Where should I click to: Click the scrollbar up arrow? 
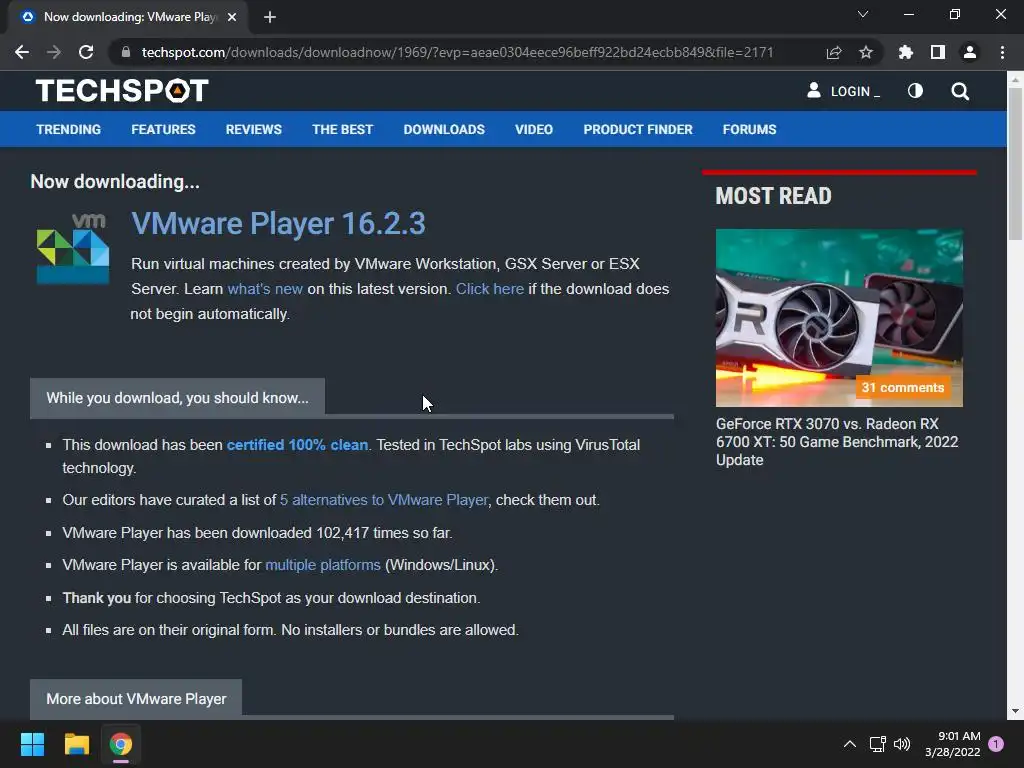1015,80
